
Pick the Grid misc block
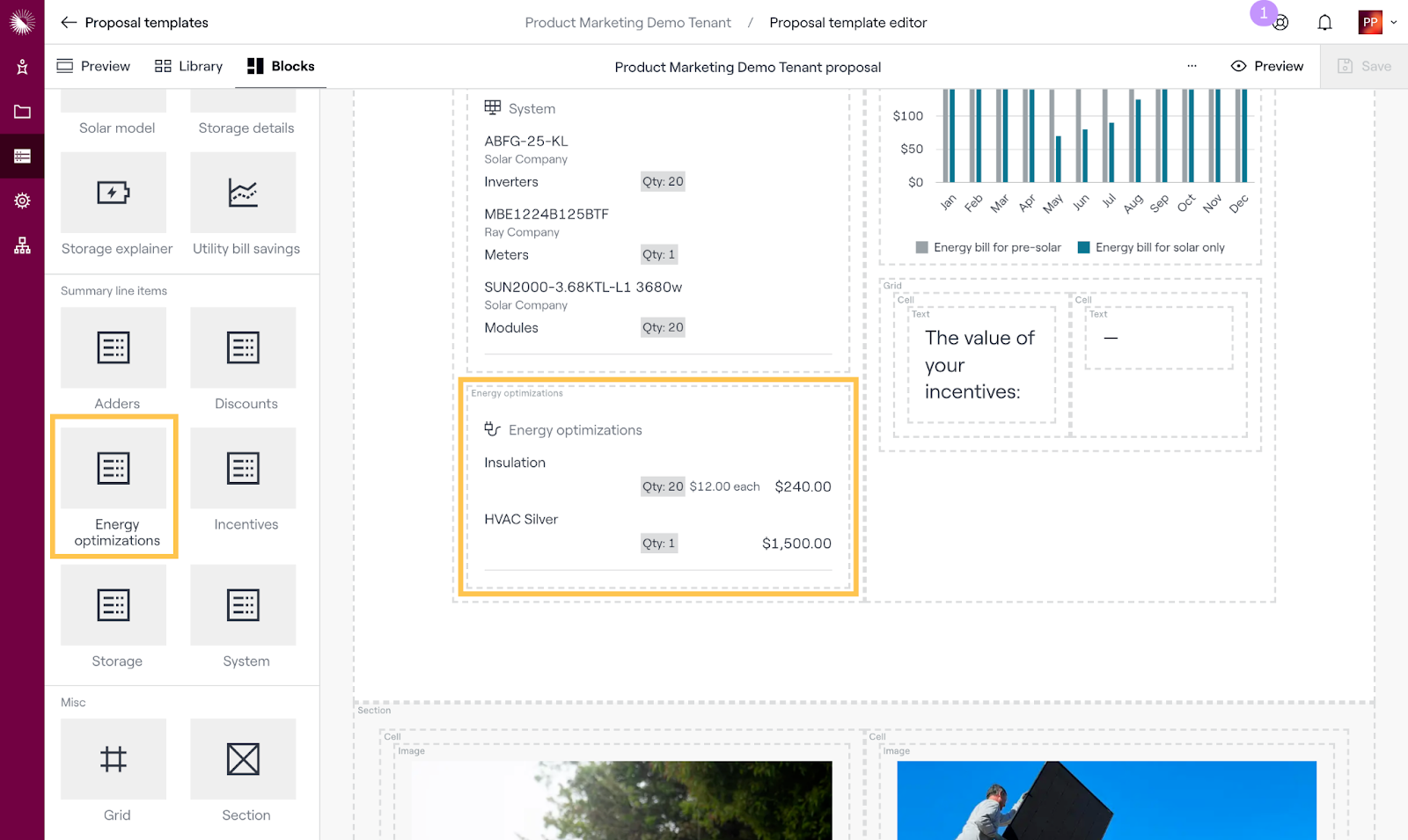tap(114, 759)
